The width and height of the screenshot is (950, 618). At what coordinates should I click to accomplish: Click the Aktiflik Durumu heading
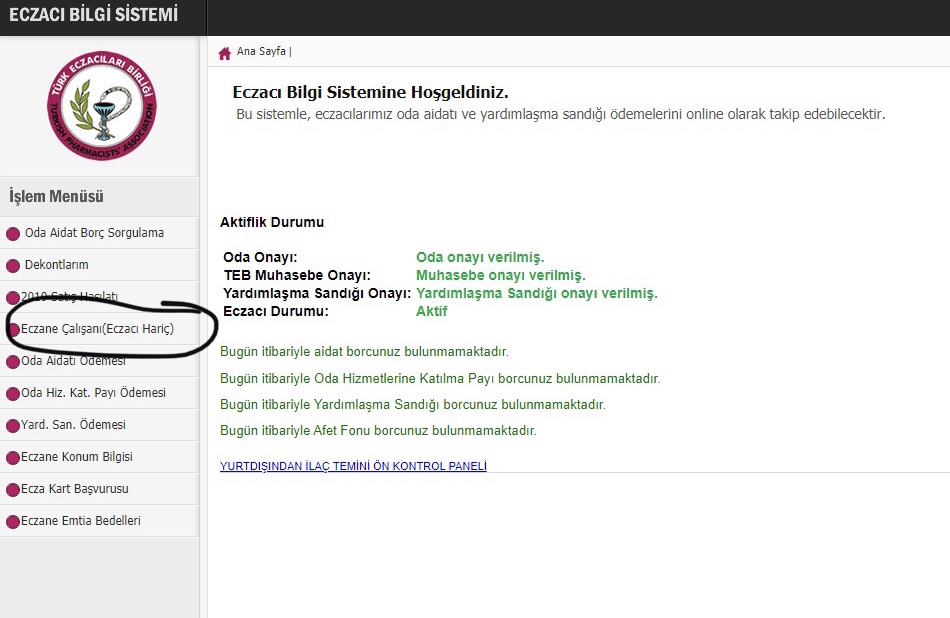(272, 222)
